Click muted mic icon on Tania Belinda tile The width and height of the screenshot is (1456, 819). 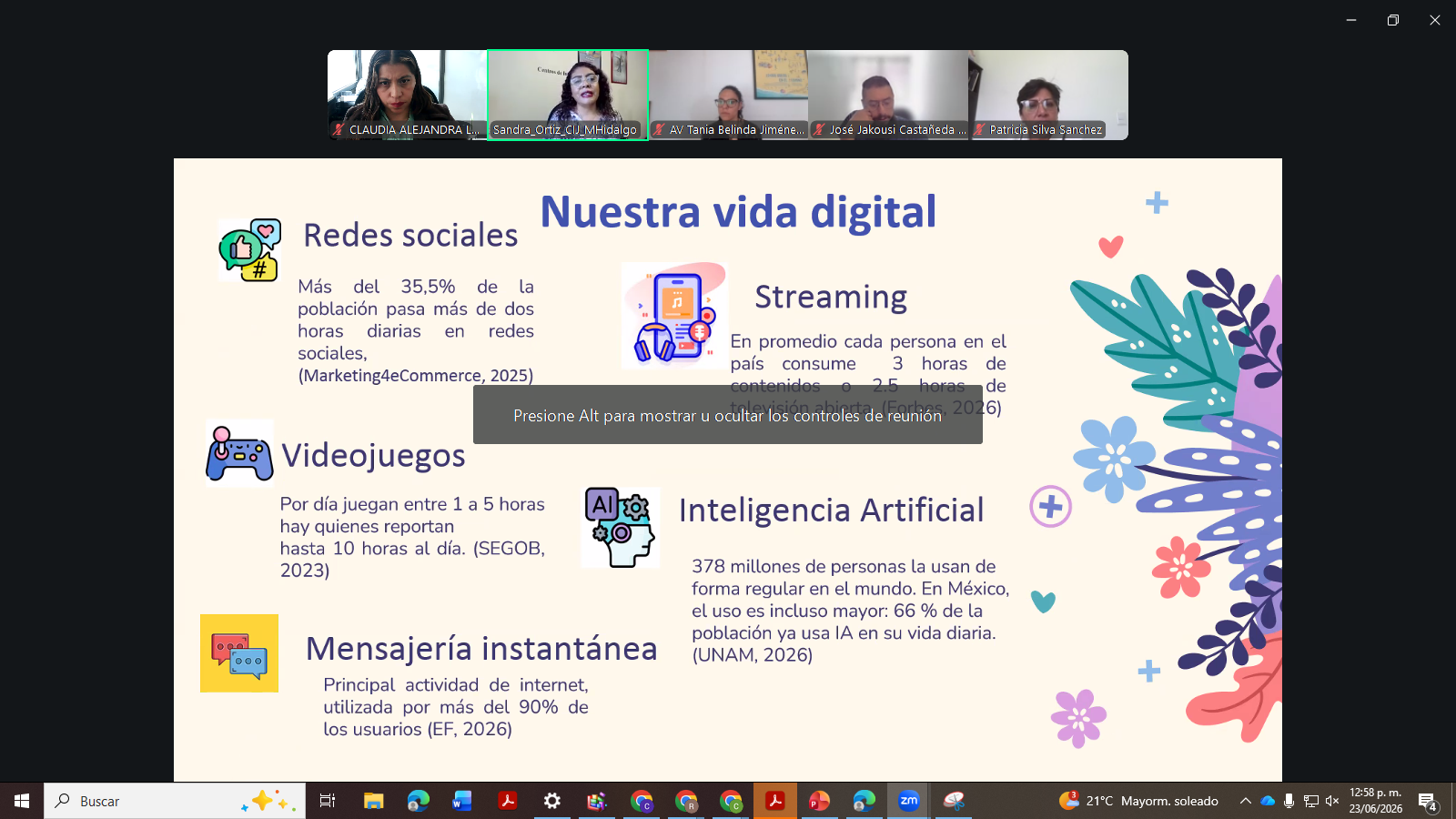click(x=659, y=130)
